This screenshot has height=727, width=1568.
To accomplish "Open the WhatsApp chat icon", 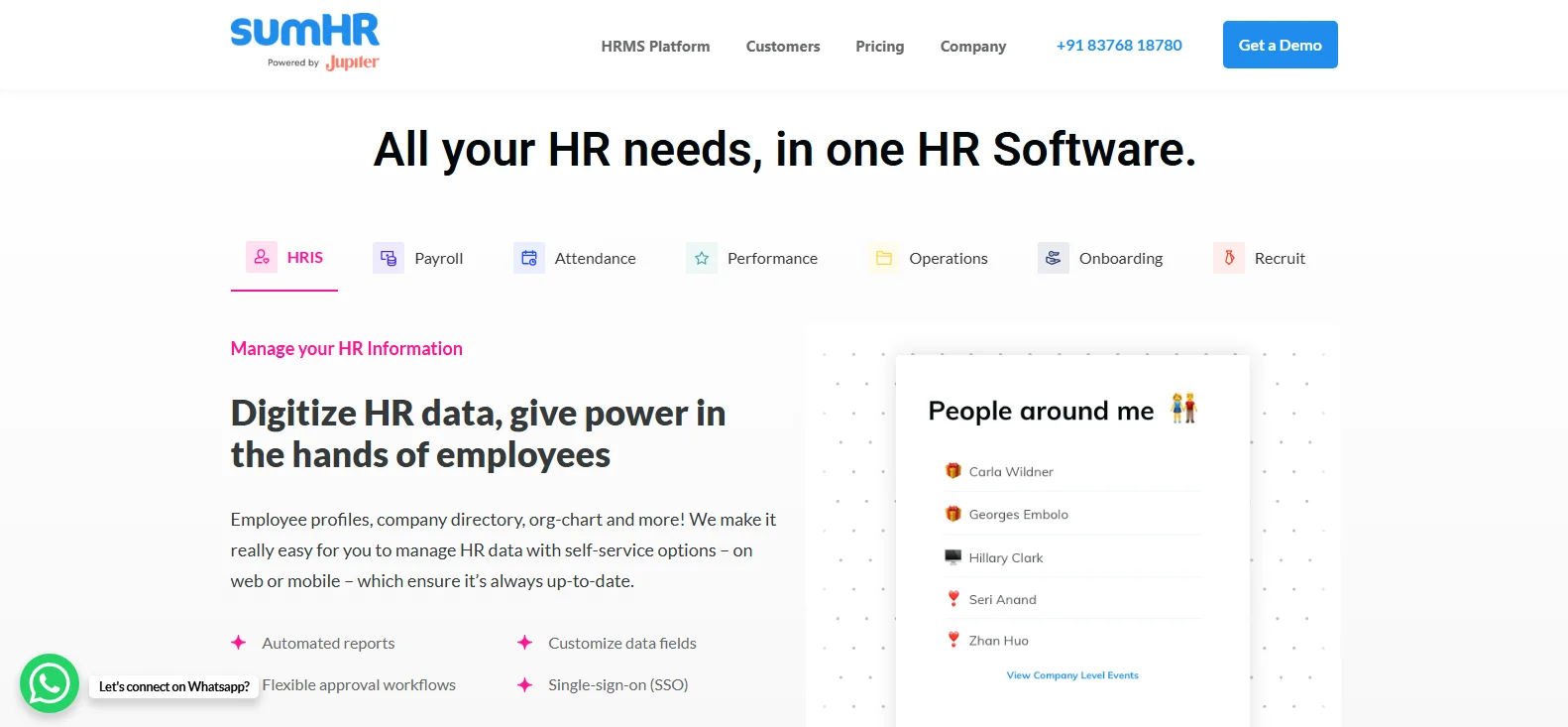I will (50, 683).
